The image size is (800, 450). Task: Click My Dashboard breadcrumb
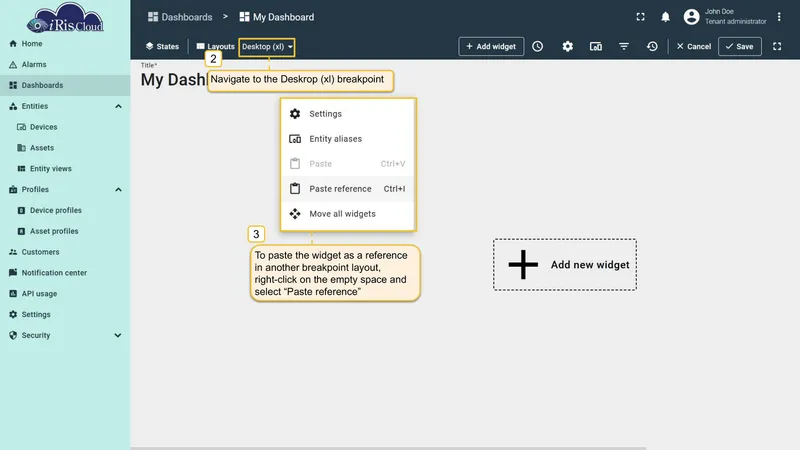coord(277,17)
